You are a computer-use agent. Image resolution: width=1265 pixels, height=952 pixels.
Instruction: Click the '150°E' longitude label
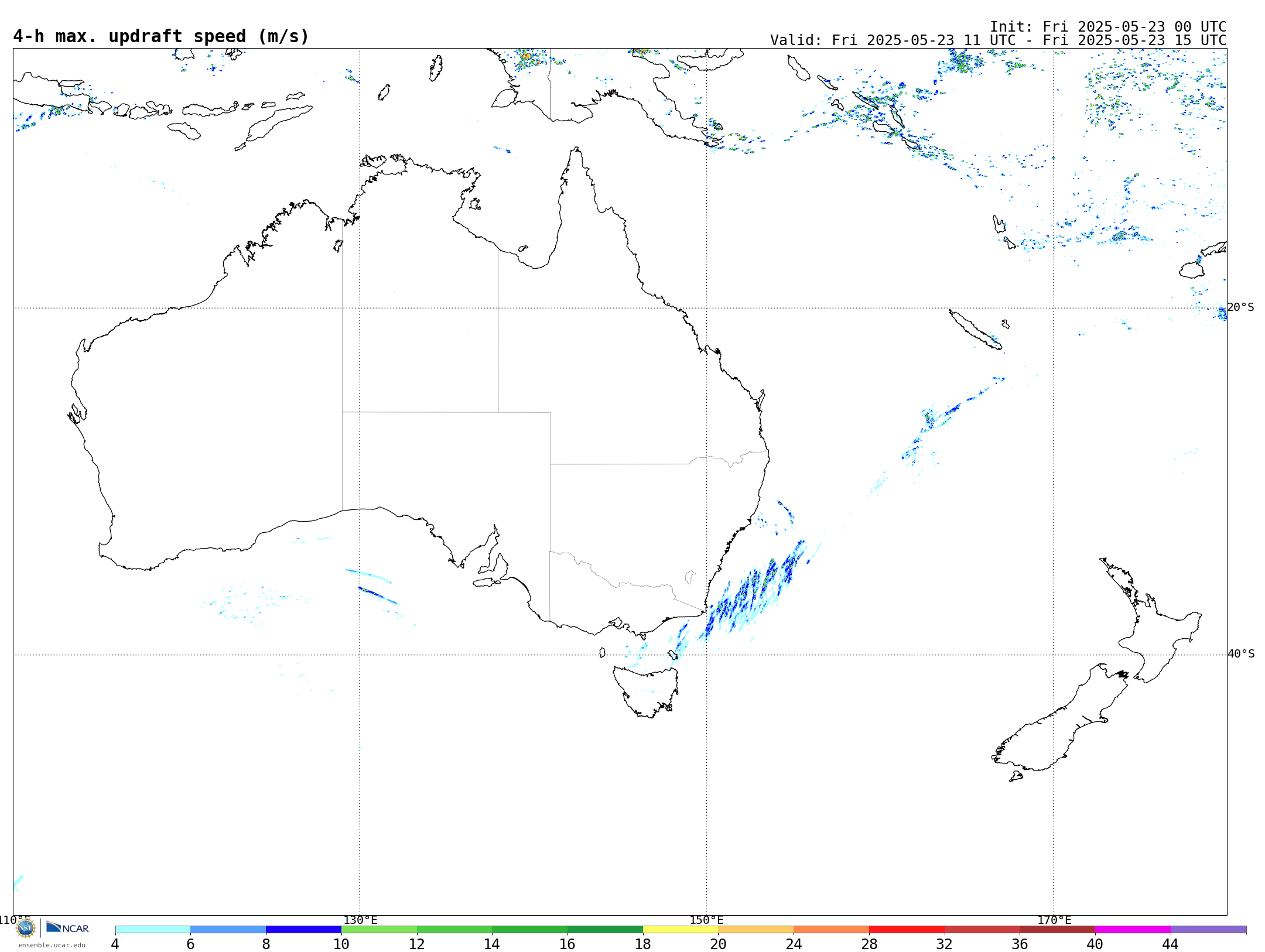tap(706, 920)
